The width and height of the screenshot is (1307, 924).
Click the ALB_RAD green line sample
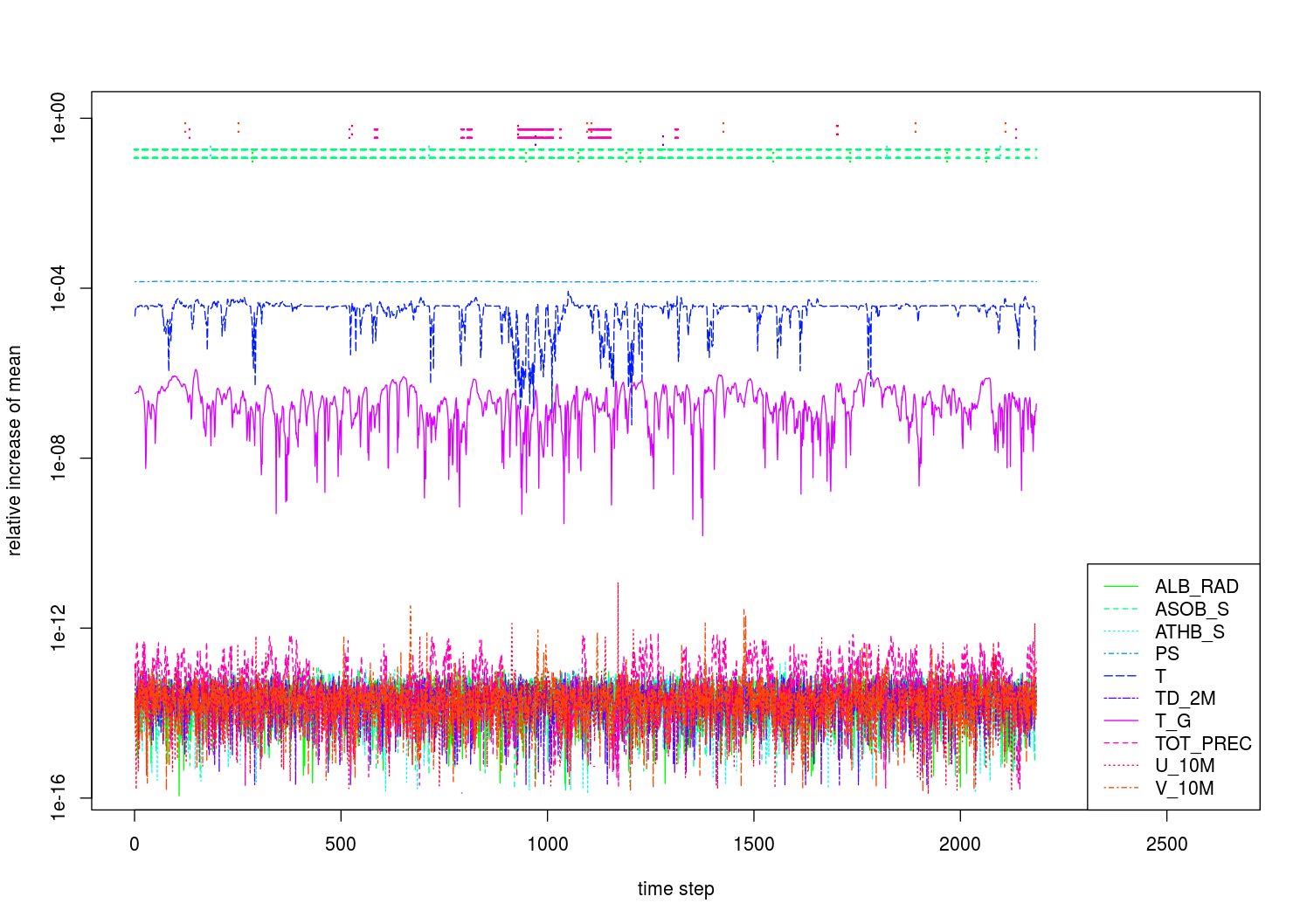(1122, 587)
